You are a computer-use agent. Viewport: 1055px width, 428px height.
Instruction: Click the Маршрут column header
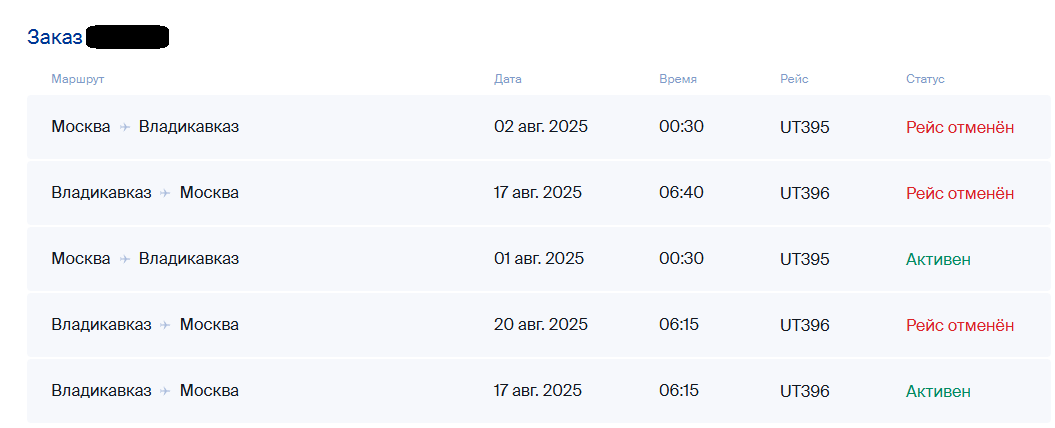tap(78, 79)
